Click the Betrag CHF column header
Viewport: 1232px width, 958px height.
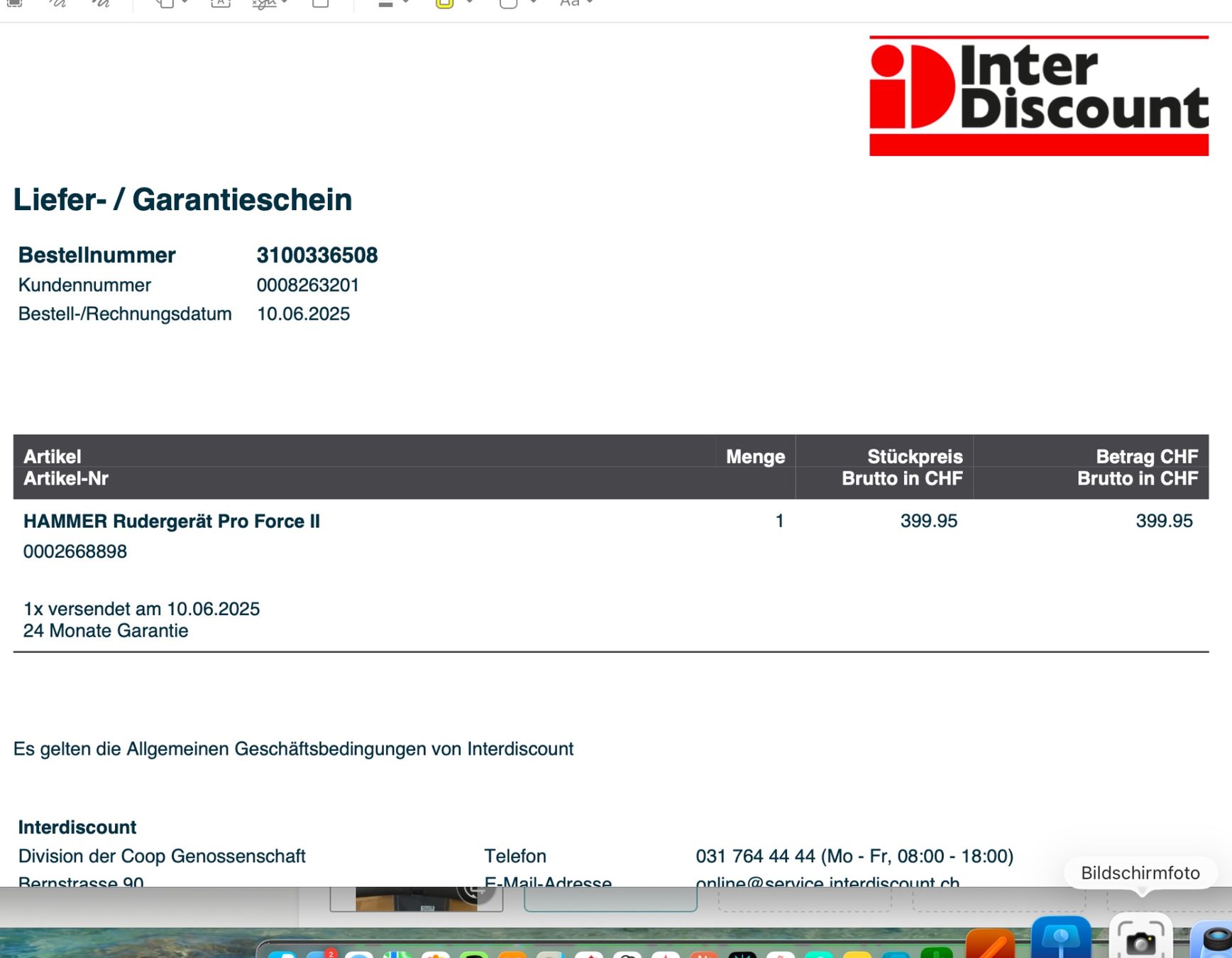(x=1147, y=456)
